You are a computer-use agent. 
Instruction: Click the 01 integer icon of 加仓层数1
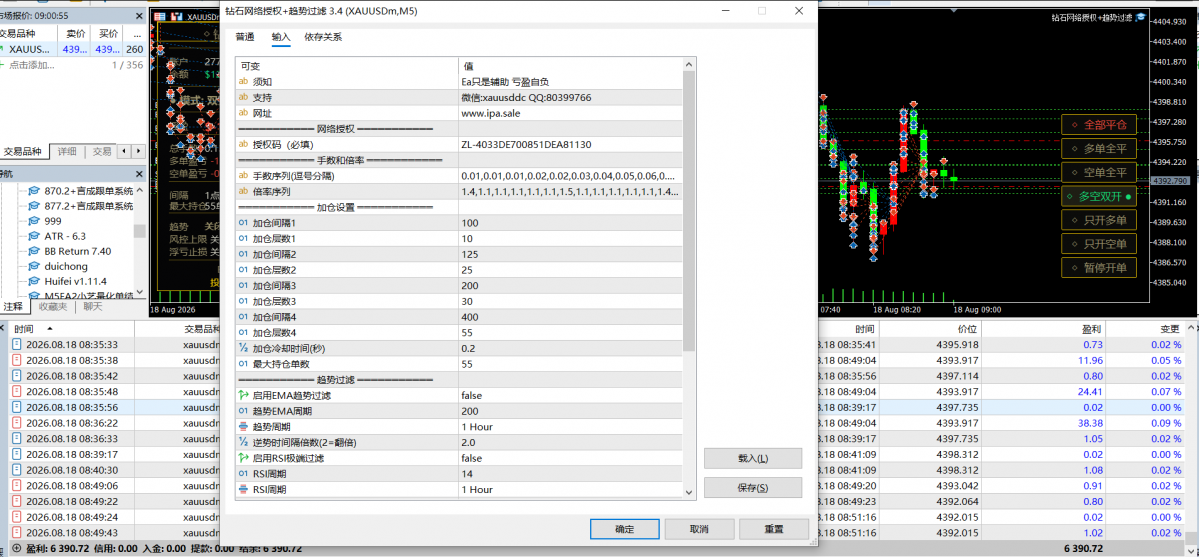coord(244,239)
